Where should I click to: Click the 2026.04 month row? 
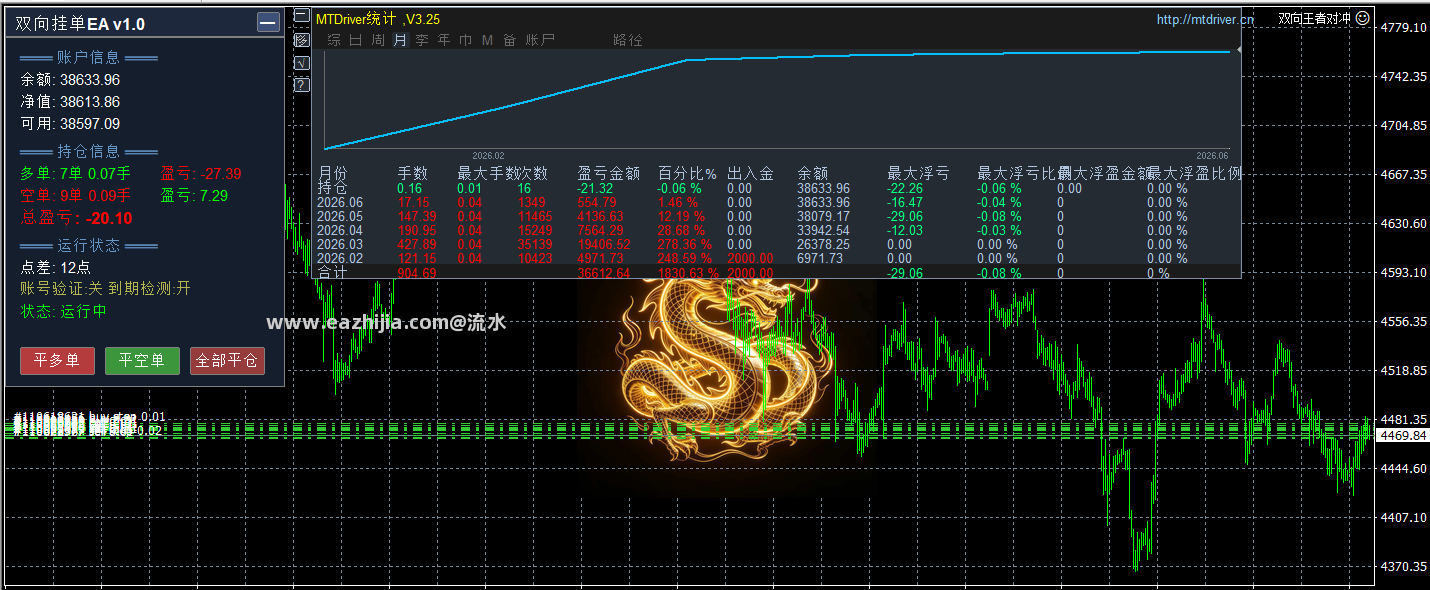coord(778,230)
